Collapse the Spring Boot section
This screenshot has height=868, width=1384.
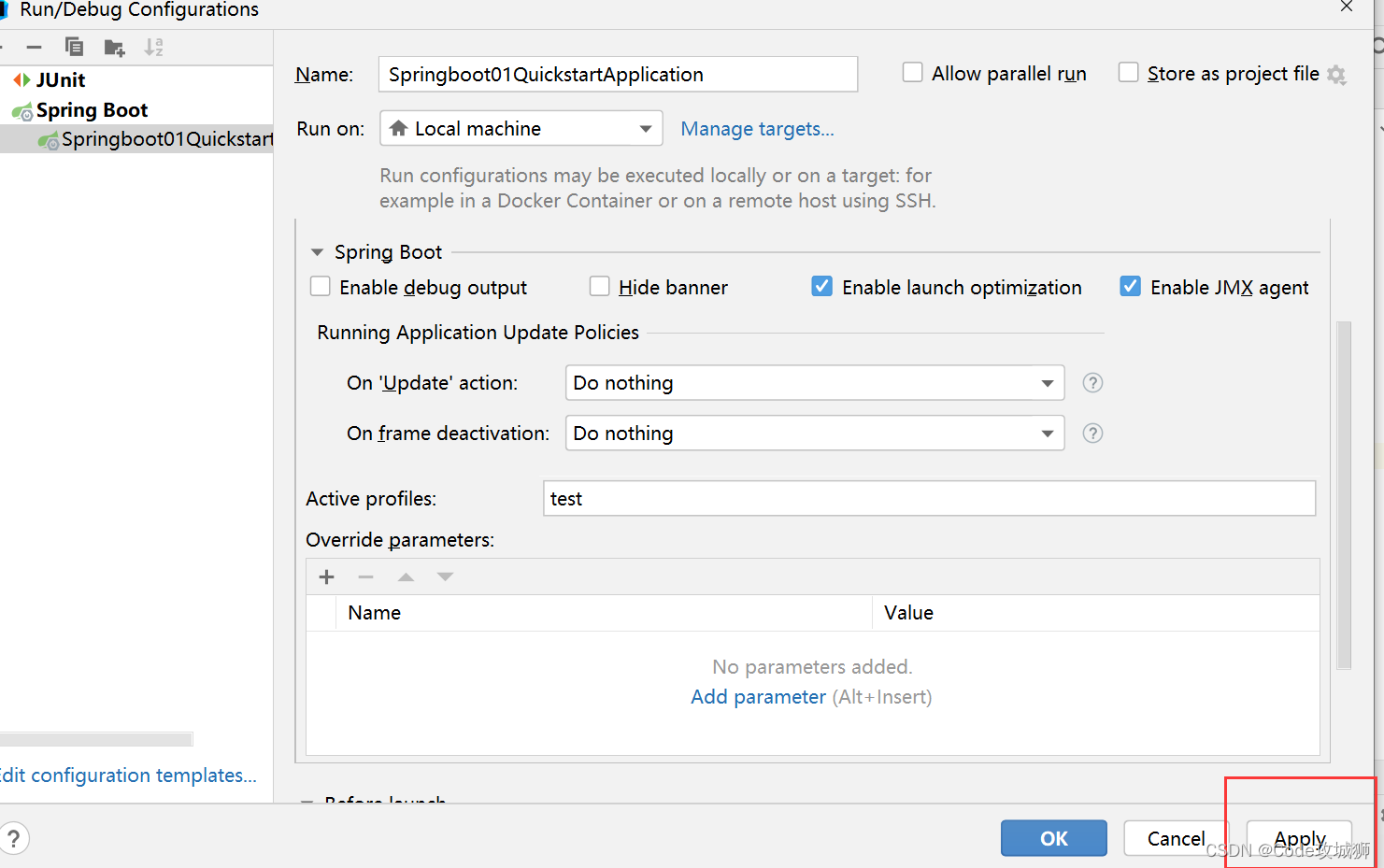click(x=317, y=252)
